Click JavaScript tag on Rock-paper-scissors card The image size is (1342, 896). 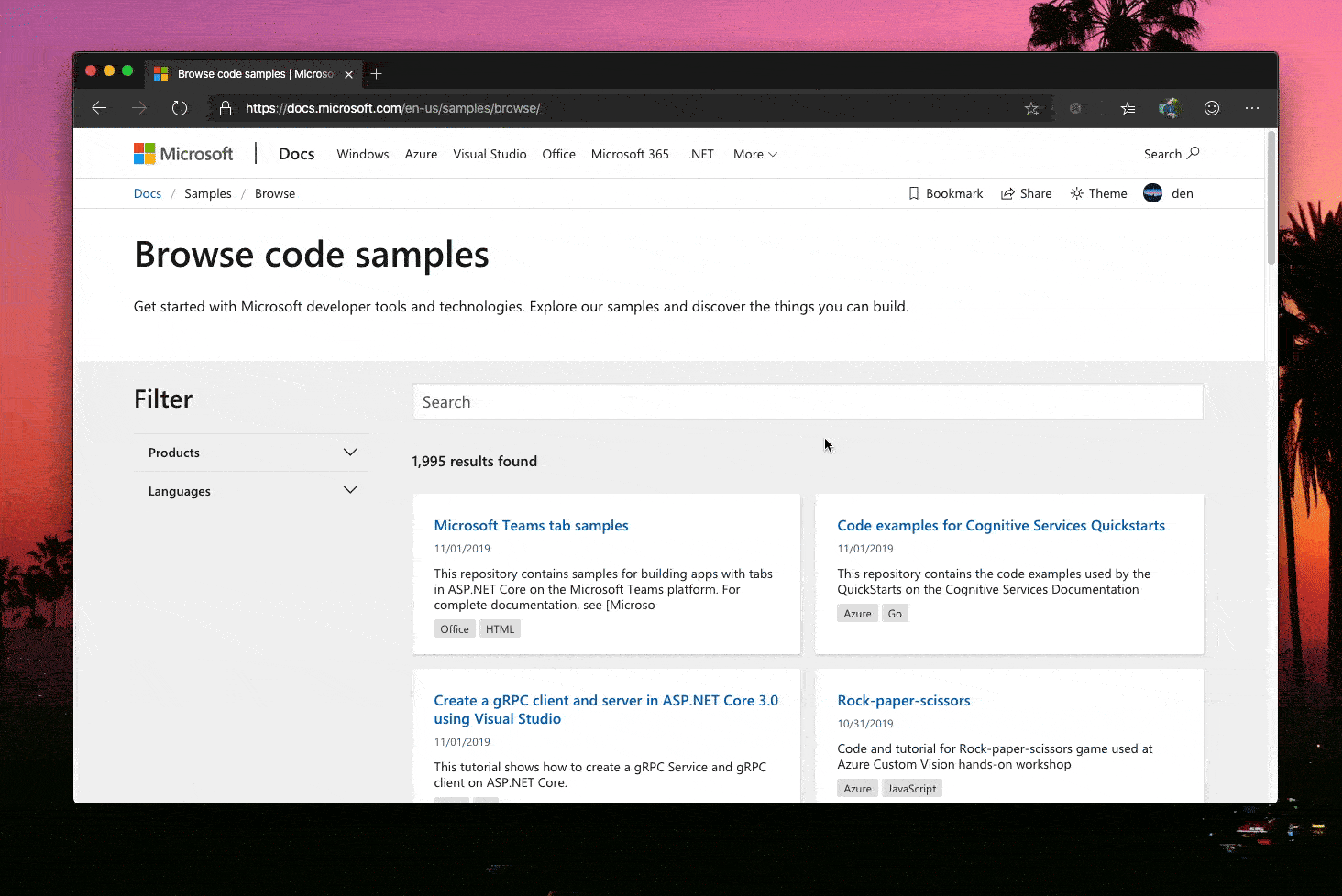tap(911, 789)
